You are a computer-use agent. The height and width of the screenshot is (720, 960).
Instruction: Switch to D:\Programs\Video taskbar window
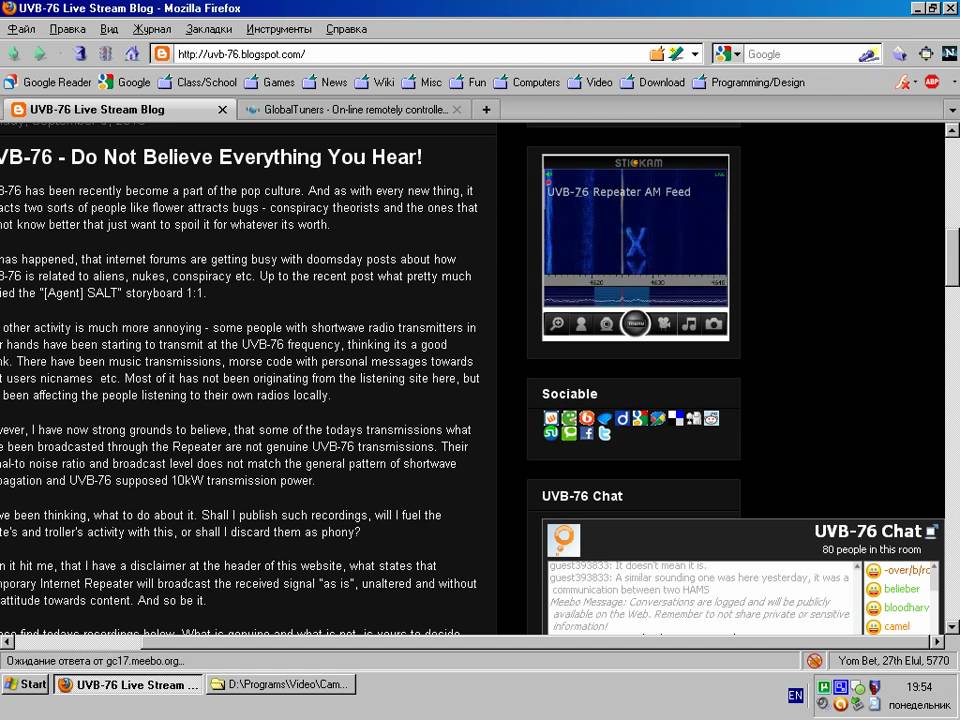pos(281,684)
